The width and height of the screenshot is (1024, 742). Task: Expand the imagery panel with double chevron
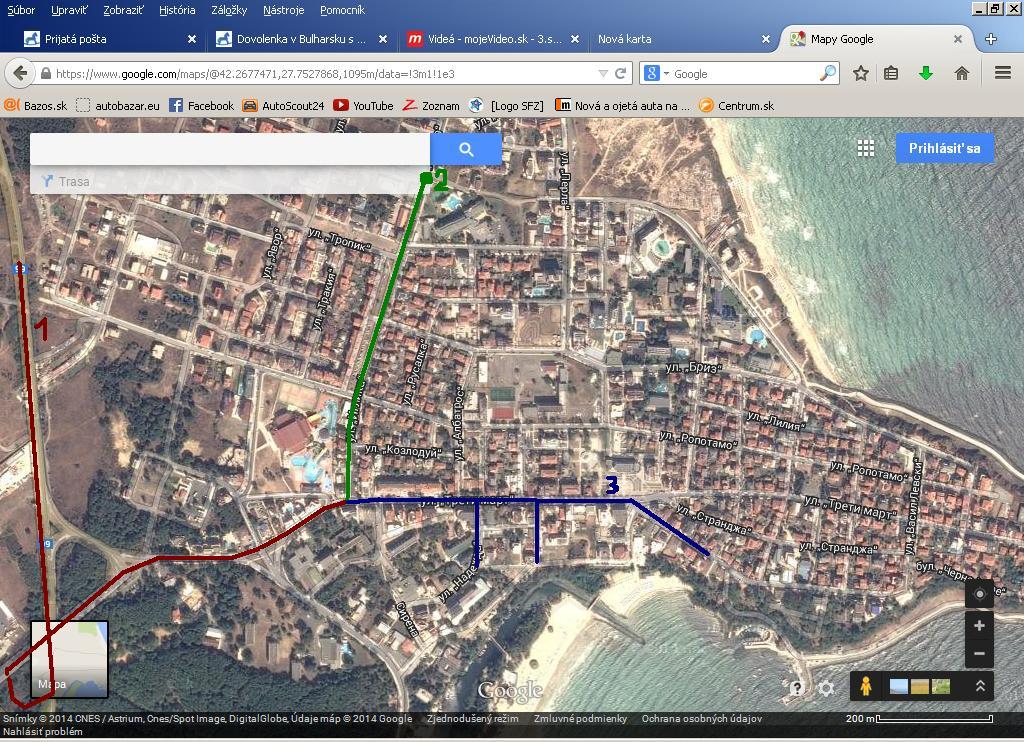click(x=980, y=686)
